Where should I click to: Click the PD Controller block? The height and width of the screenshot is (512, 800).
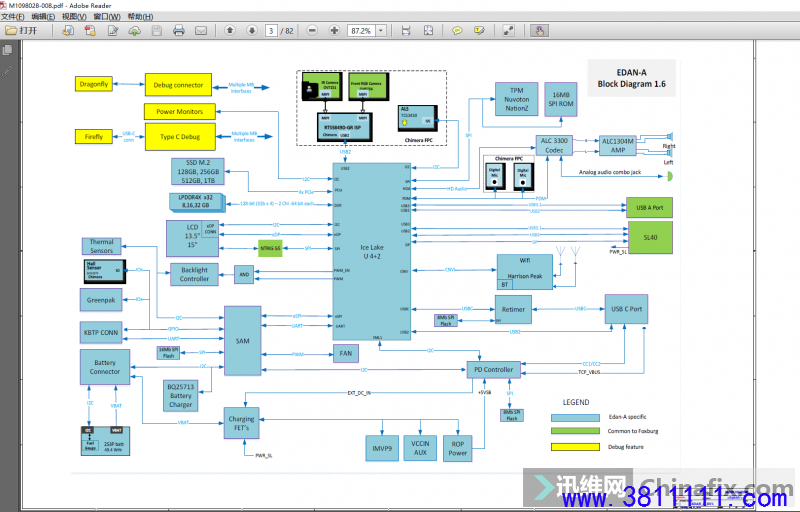tap(493, 370)
